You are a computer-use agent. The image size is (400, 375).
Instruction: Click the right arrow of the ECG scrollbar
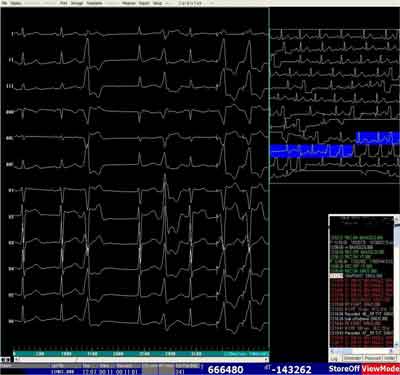click(x=266, y=359)
